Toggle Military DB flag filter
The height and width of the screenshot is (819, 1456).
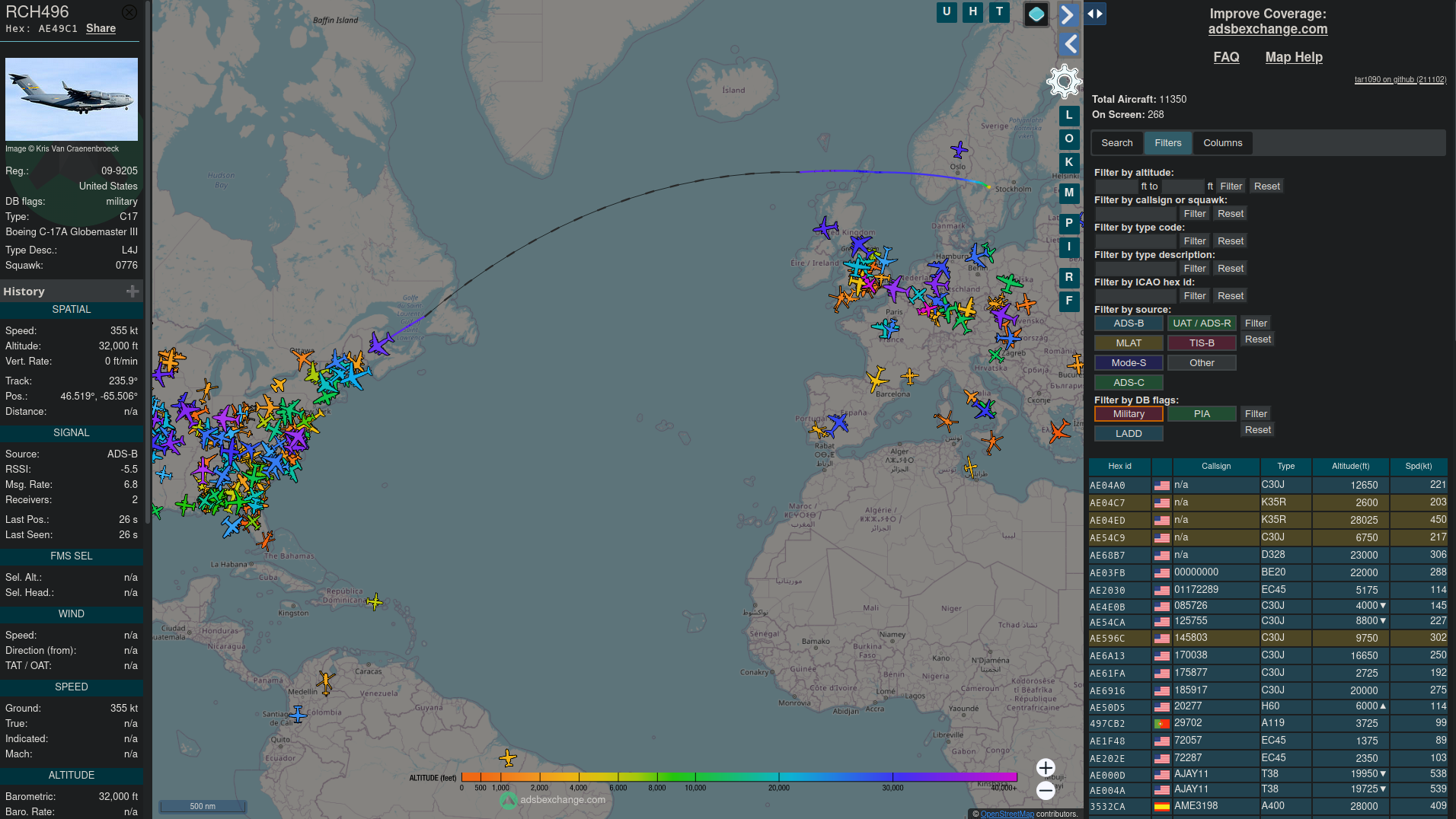(1129, 414)
